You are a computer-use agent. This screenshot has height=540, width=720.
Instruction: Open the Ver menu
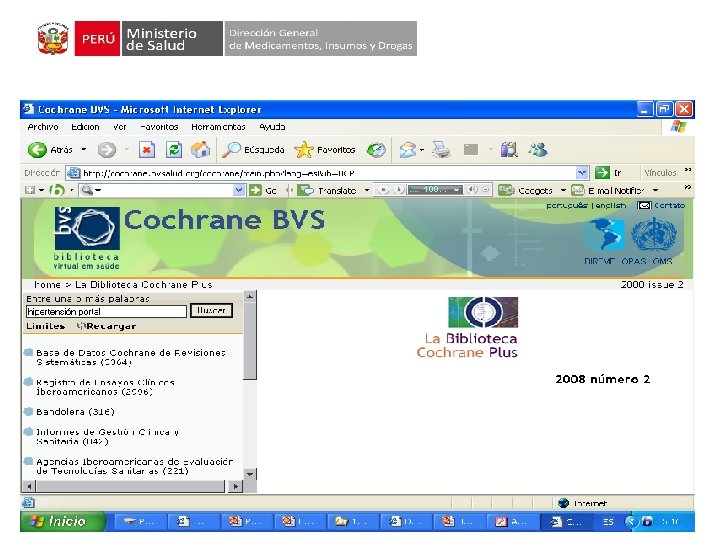tap(119, 127)
